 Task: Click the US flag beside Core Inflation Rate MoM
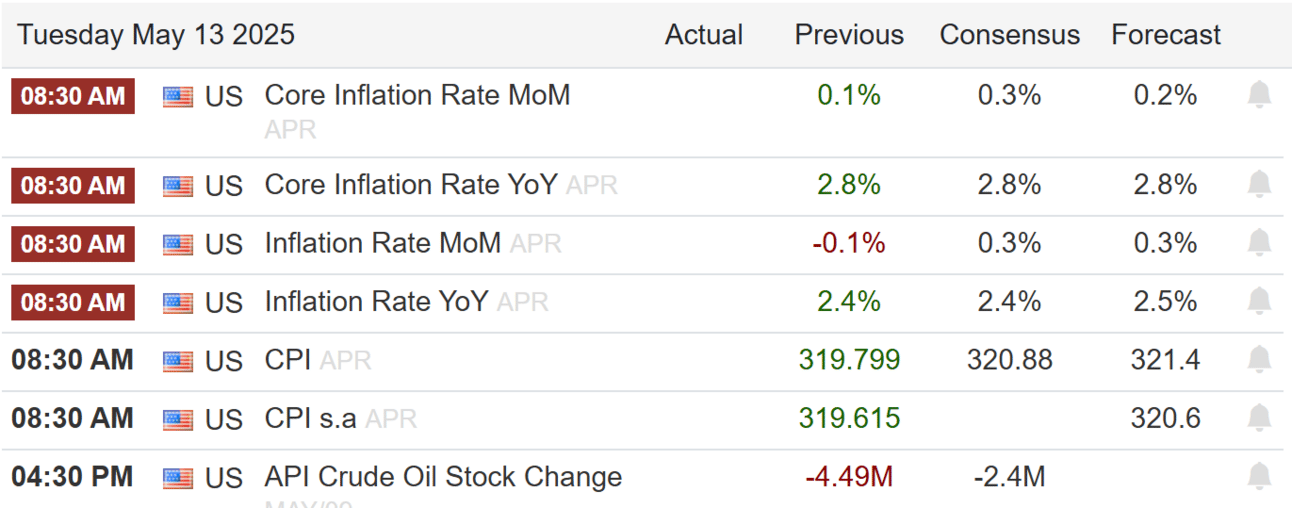pyautogui.click(x=178, y=97)
